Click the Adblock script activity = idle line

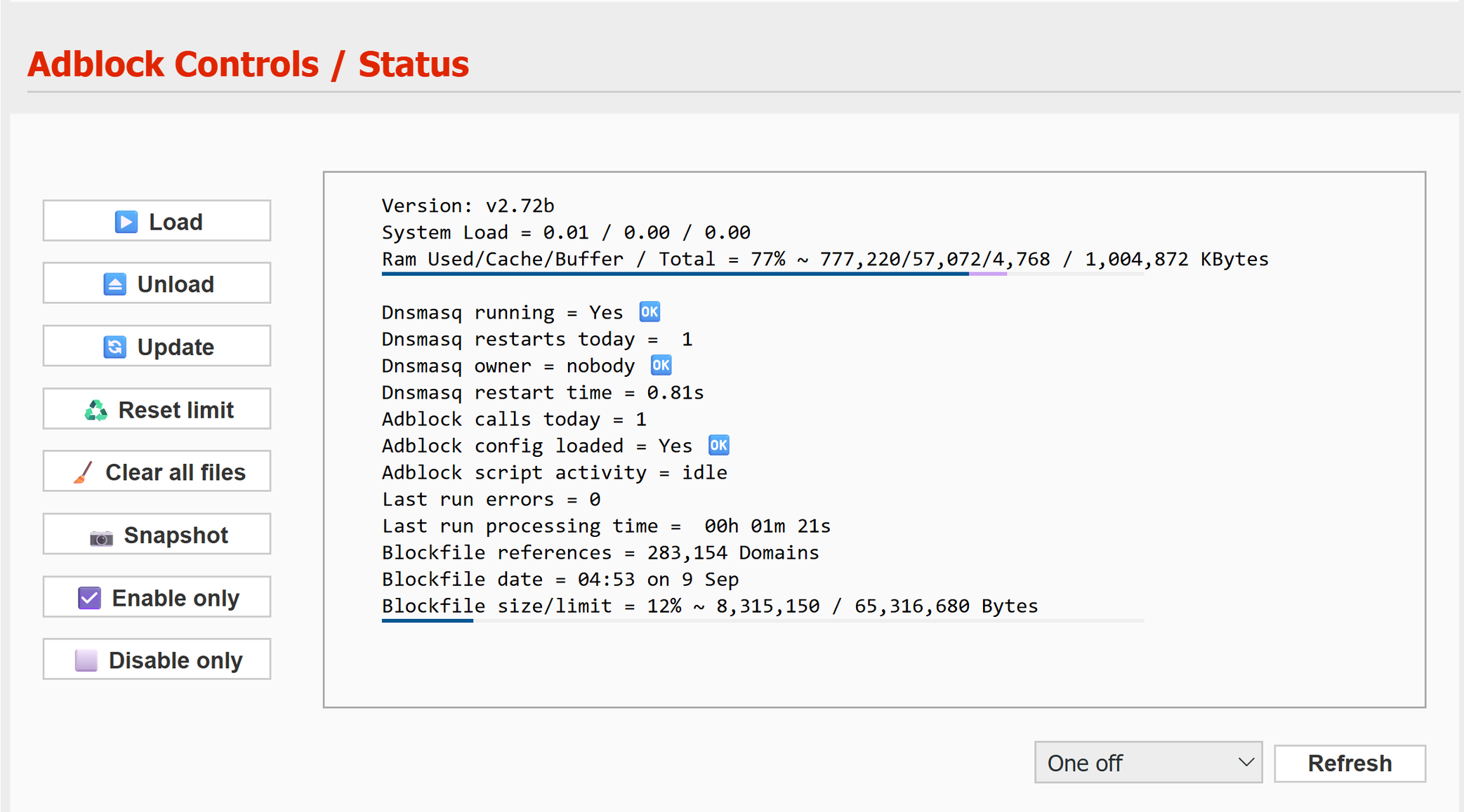555,472
